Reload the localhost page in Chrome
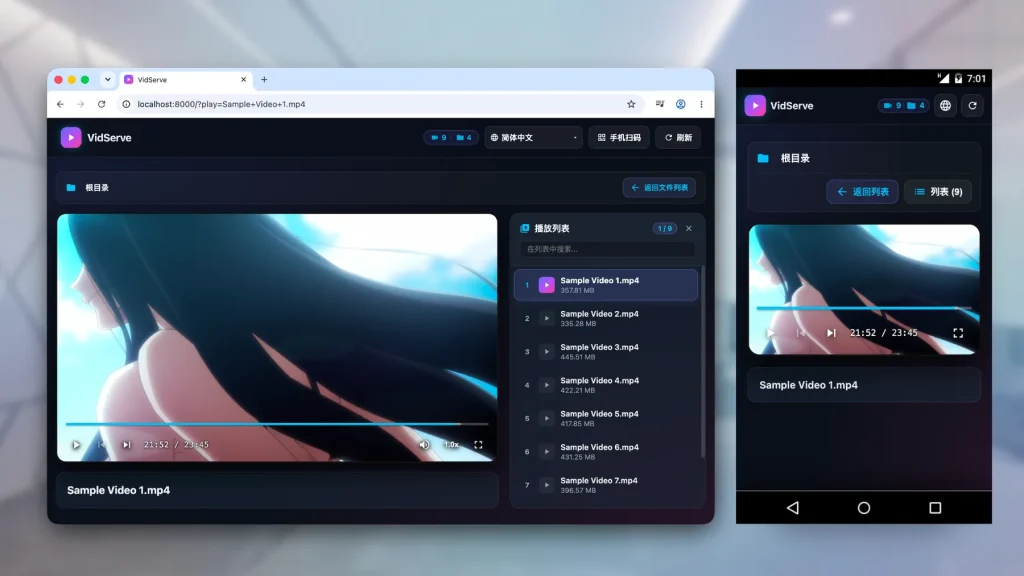Viewport: 1024px width, 576px height. point(101,104)
